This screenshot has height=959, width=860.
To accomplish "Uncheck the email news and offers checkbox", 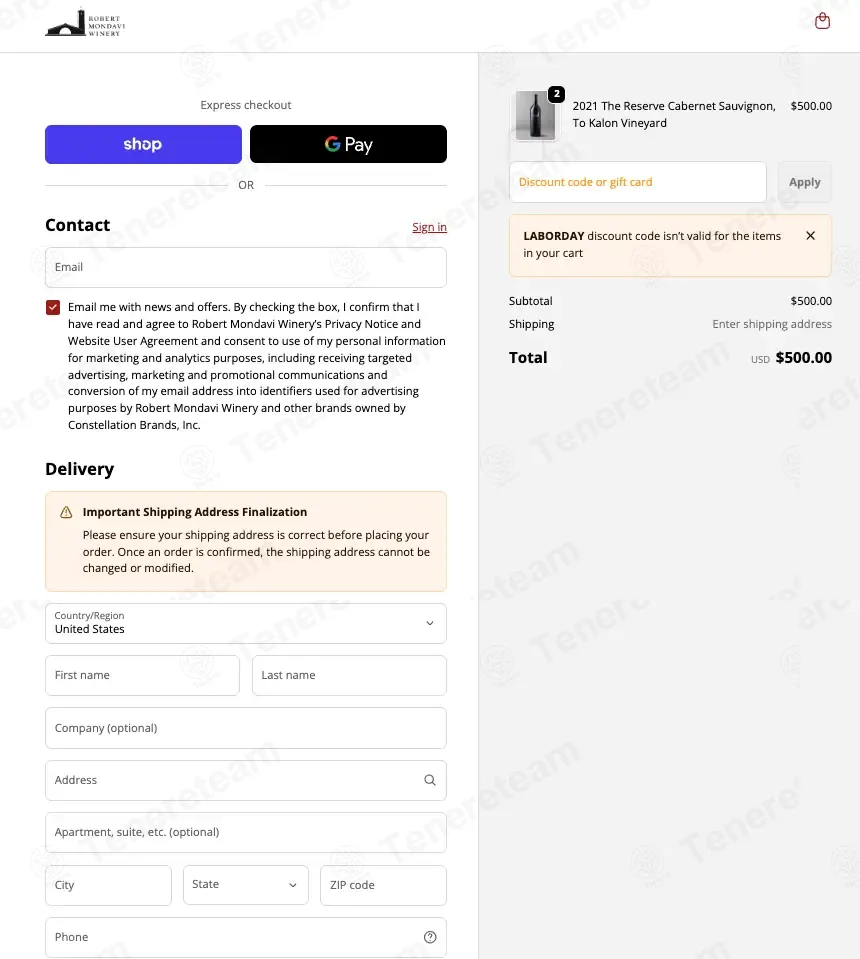I will tap(53, 307).
